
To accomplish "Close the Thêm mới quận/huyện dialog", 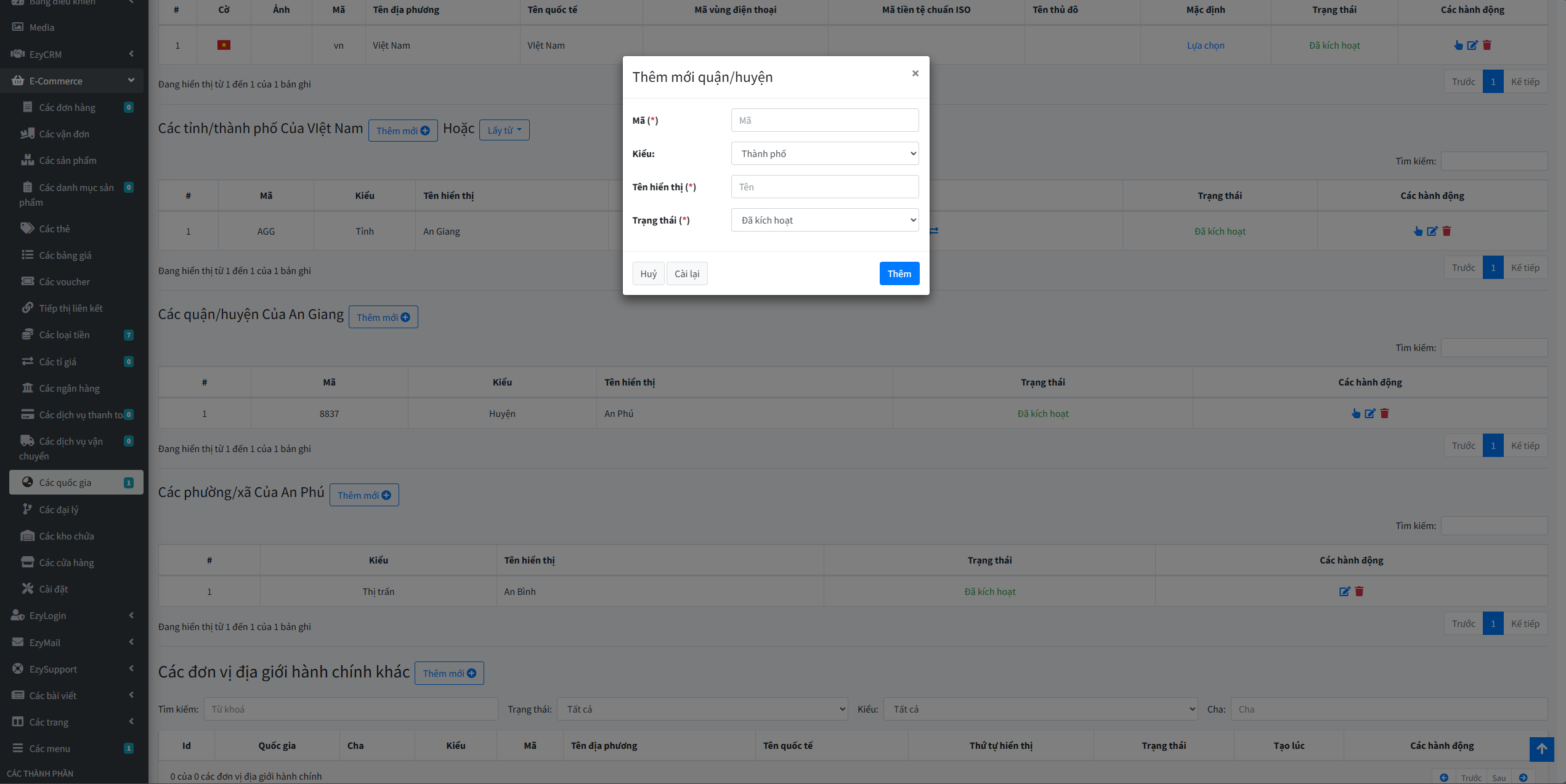I will coord(915,73).
